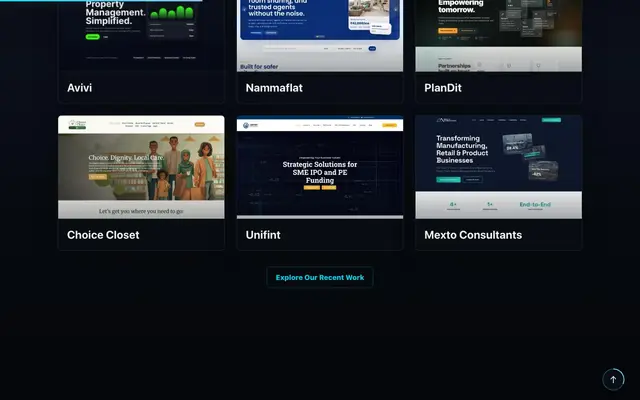This screenshot has height=400, width=640.
Task: Open the Avivi project thumbnail
Action: 141,36
